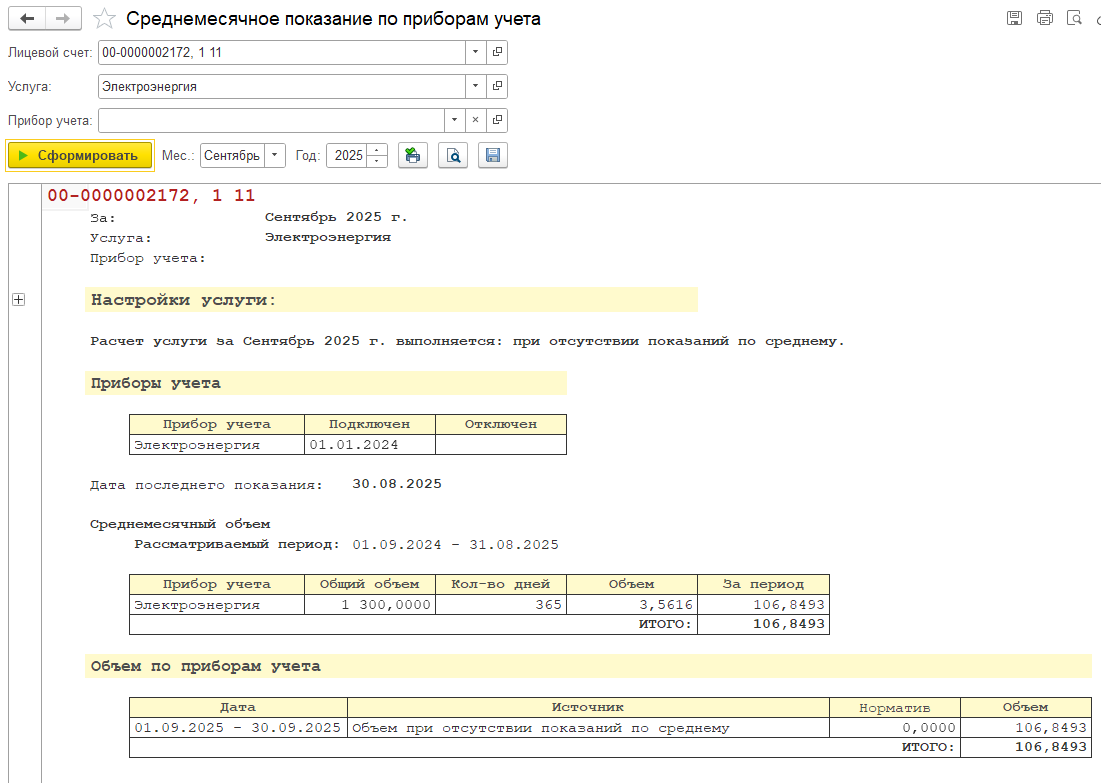The height and width of the screenshot is (783, 1101).
Task: Click into the Прибор учета input field
Action: click(270, 120)
